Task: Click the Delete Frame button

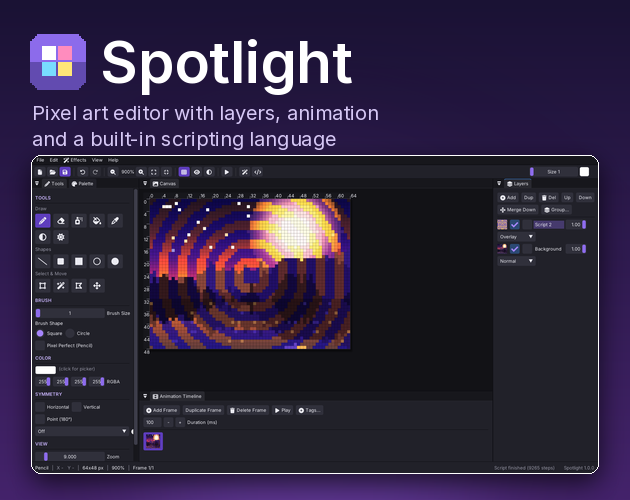Action: click(248, 410)
